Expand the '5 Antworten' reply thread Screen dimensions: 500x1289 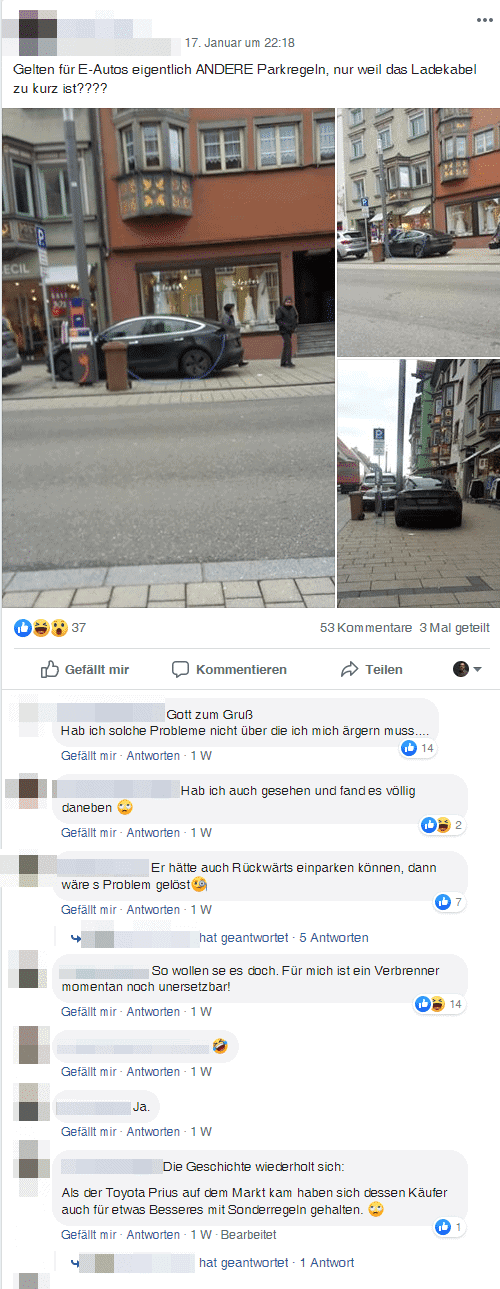click(x=333, y=938)
